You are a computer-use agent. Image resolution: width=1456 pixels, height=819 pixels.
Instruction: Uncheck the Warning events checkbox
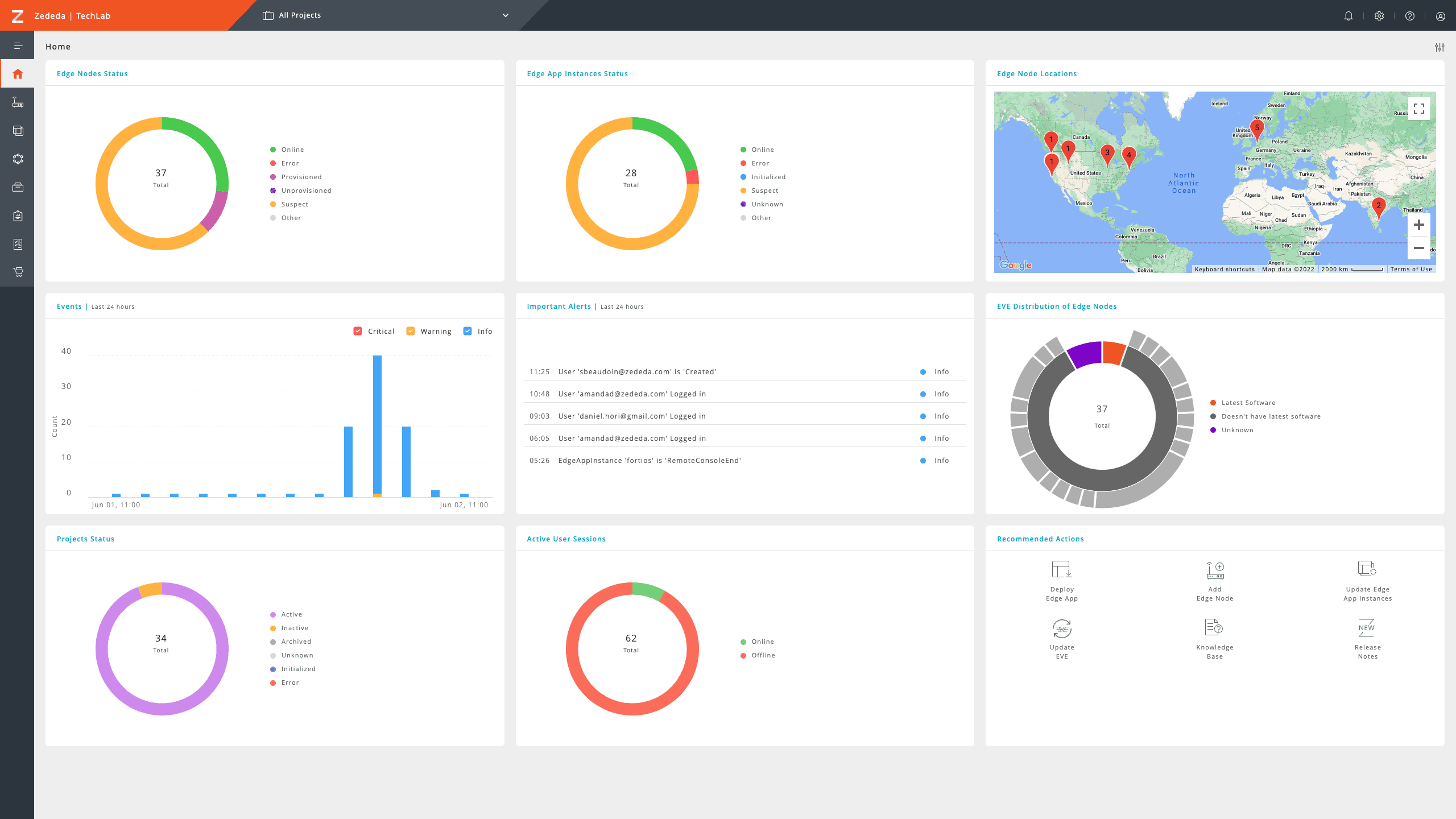pyautogui.click(x=411, y=331)
